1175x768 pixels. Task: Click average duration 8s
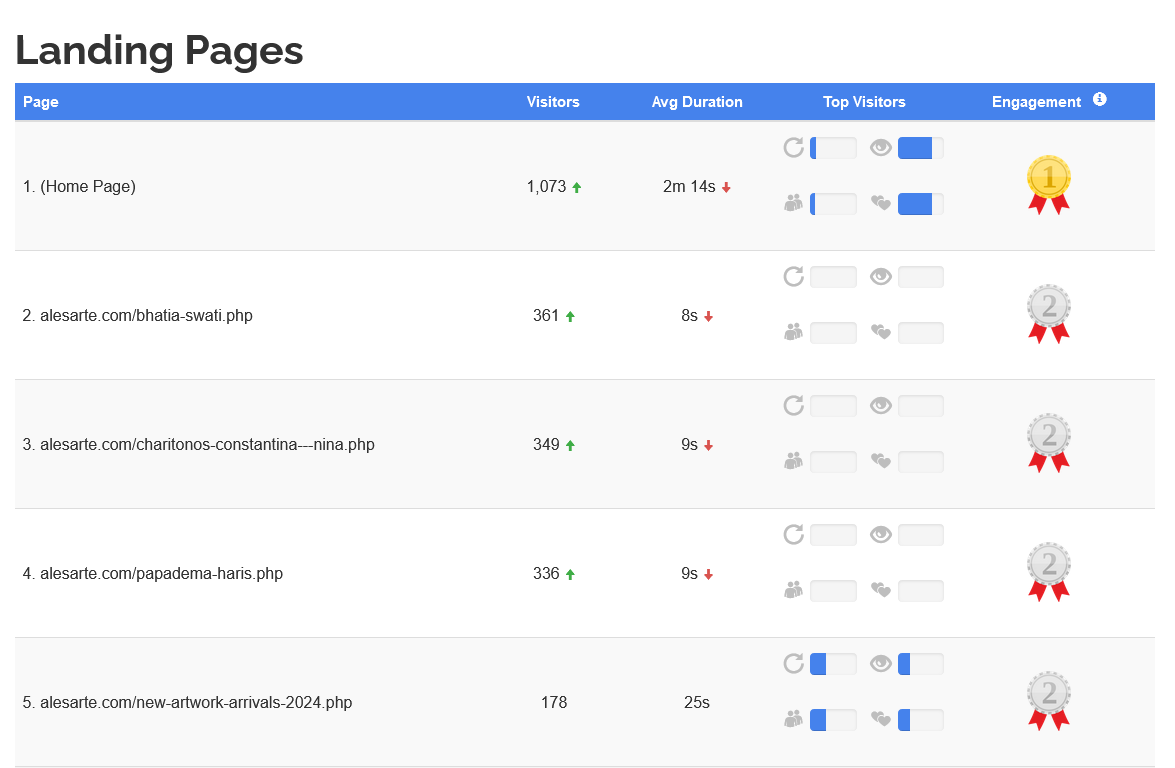(689, 315)
